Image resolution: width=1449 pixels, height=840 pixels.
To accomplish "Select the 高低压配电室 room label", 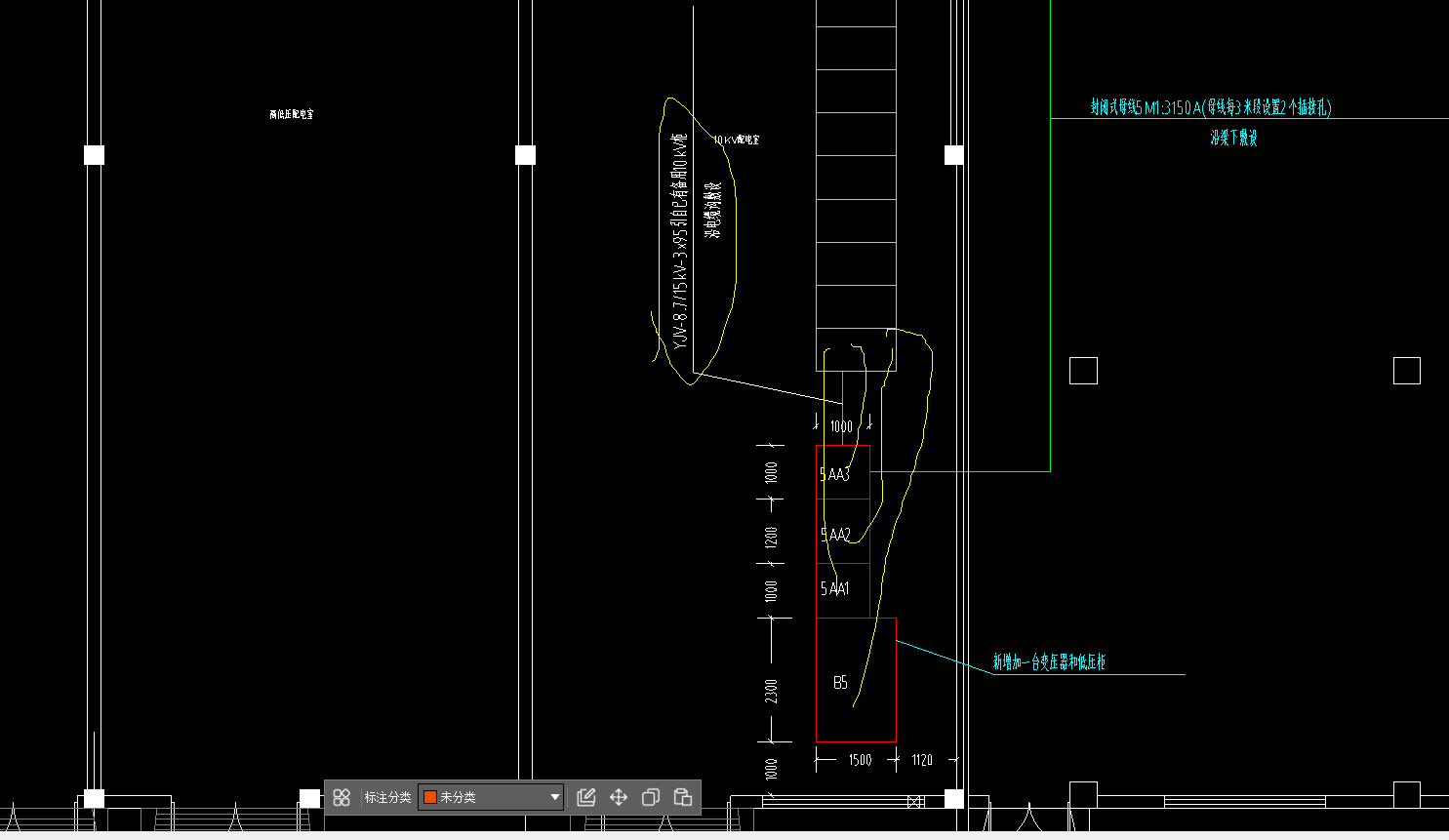I will tap(292, 114).
